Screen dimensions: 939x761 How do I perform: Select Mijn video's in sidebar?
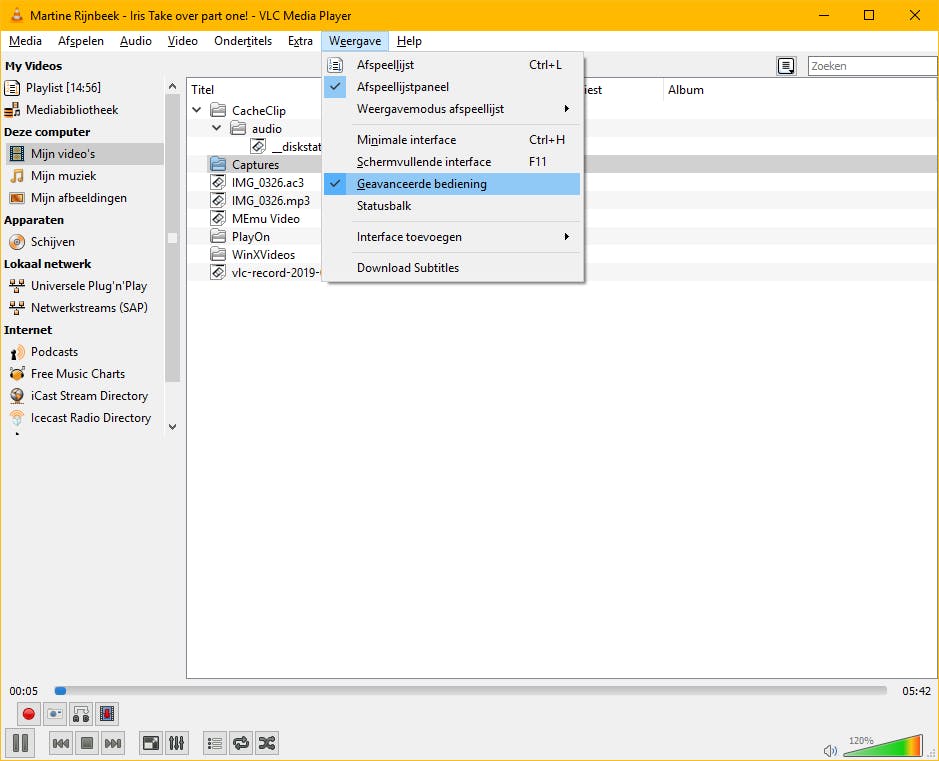(x=84, y=154)
